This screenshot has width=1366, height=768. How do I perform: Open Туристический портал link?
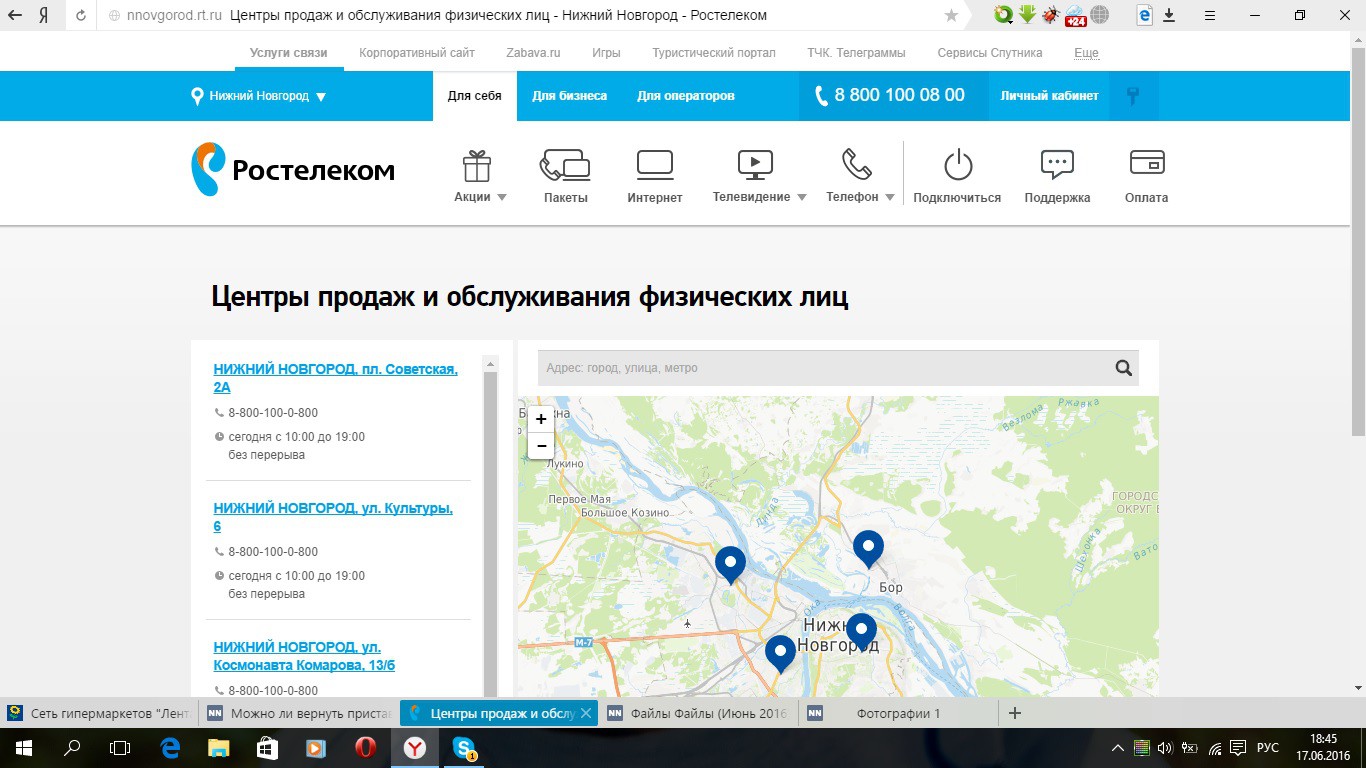(x=714, y=53)
